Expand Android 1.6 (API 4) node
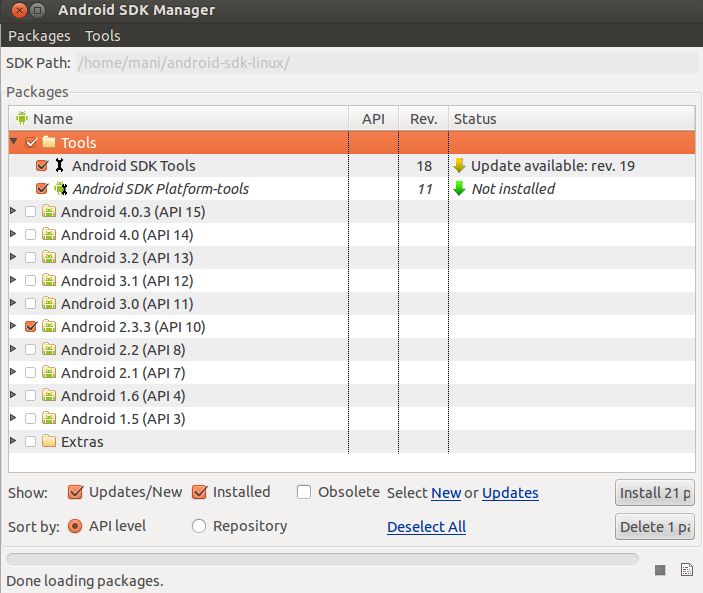 pos(13,394)
